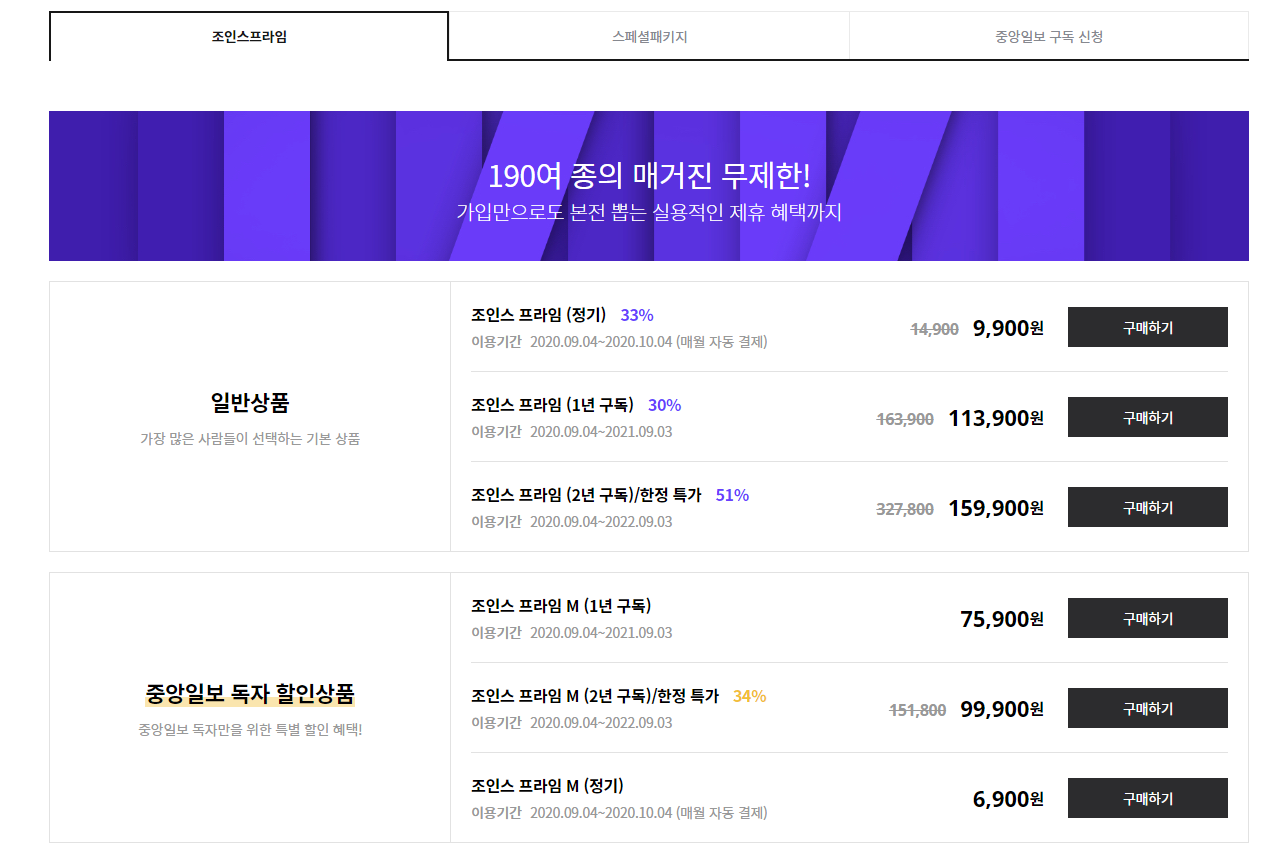Image resolution: width=1276 pixels, height=855 pixels.
Task: Click the struck-through 151,800 original price
Action: [918, 710]
